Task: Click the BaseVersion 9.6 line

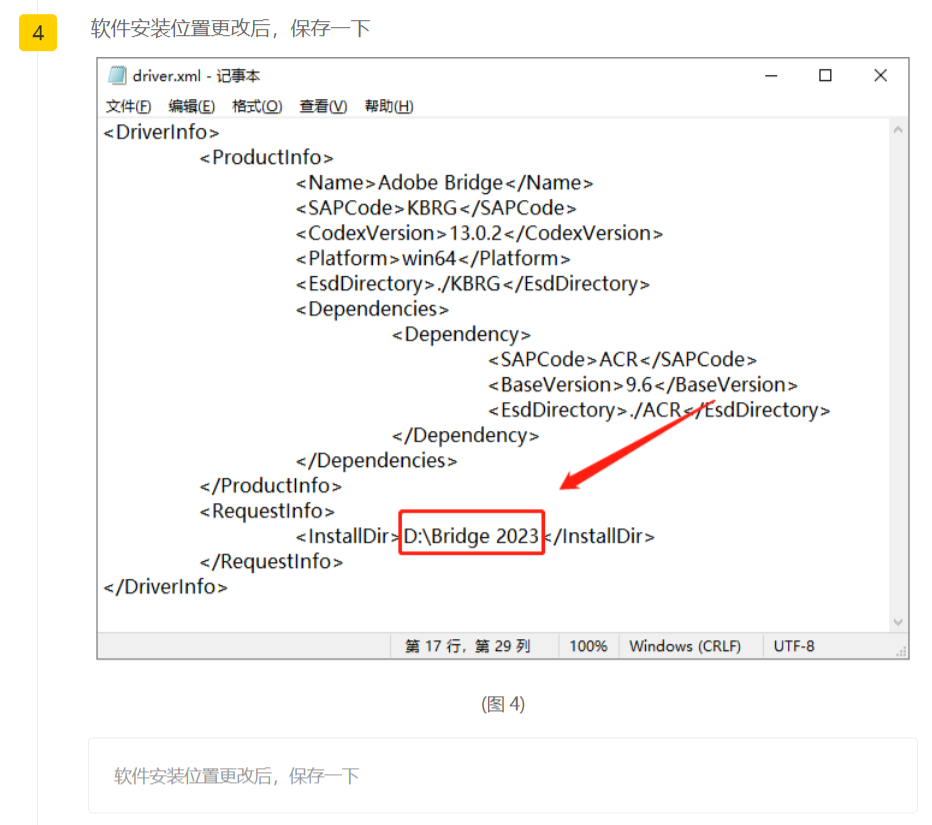Action: (643, 385)
